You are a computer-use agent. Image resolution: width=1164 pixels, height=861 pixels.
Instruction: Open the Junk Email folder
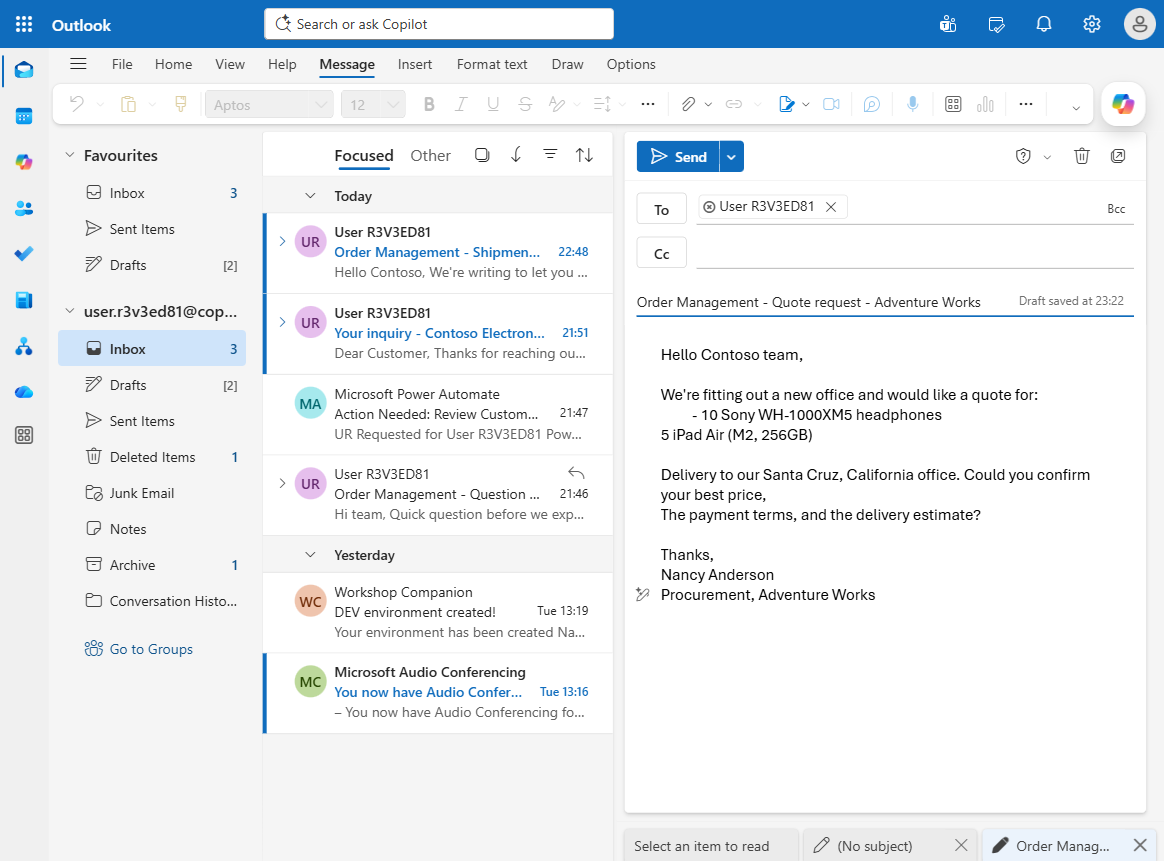tap(152, 493)
